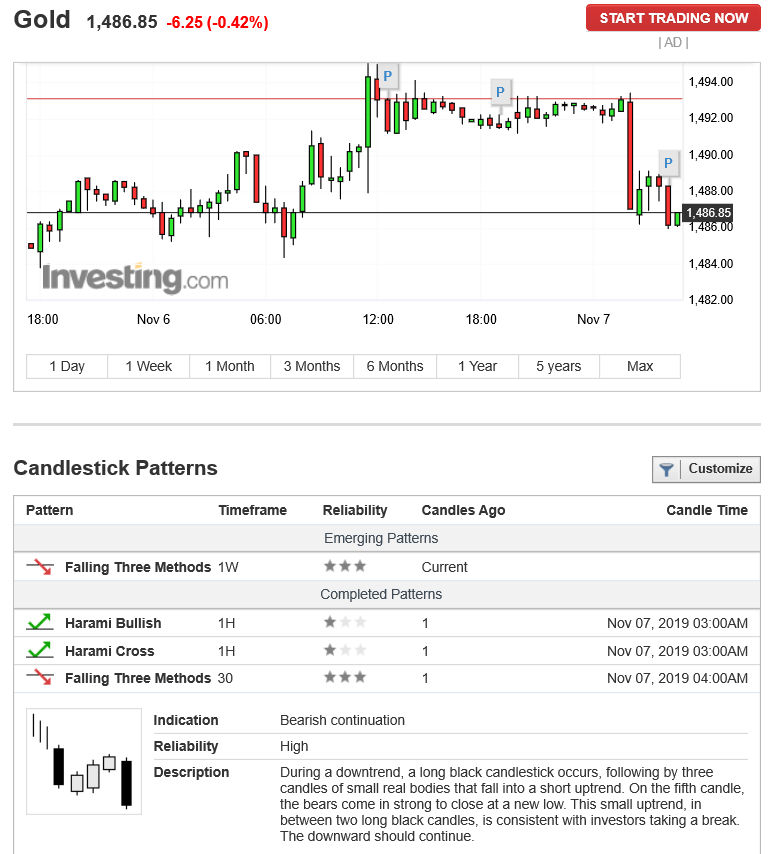Click the Falling Three Methods candlestick illustration
The height and width of the screenshot is (854, 770).
84,762
